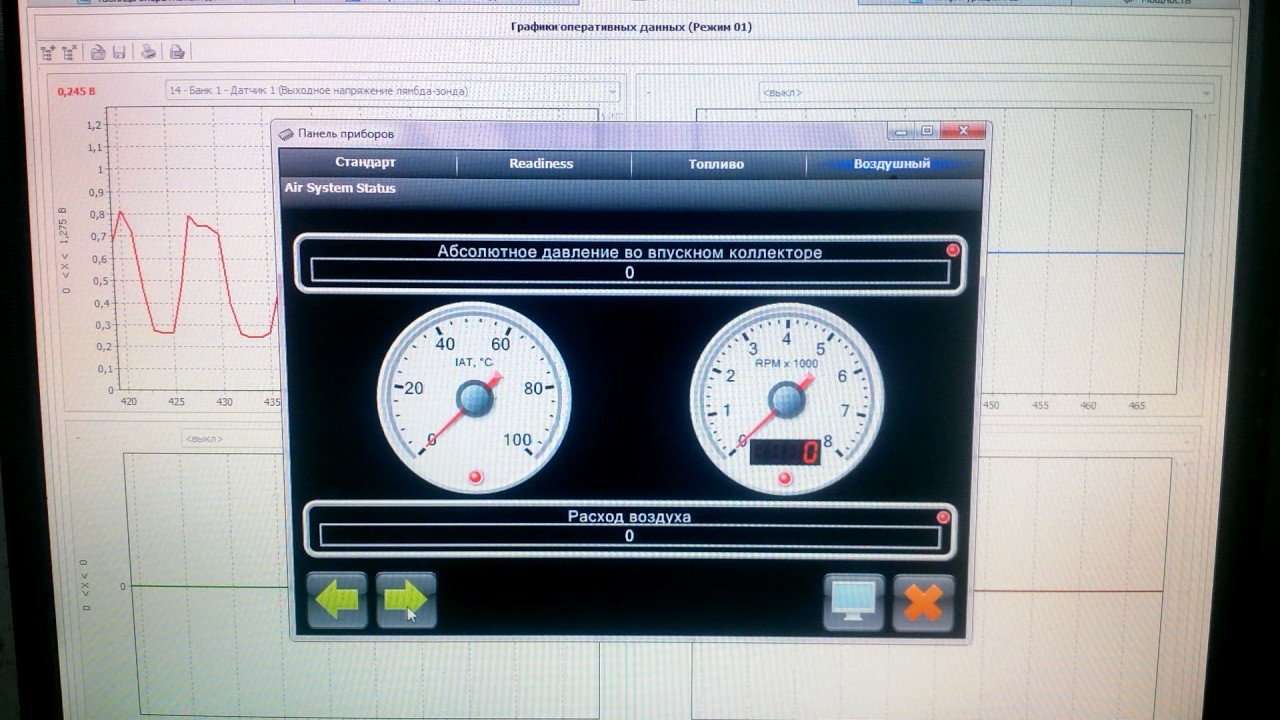The height and width of the screenshot is (720, 1280).
Task: Click the red LED under the IAT gauge
Action: 476,477
